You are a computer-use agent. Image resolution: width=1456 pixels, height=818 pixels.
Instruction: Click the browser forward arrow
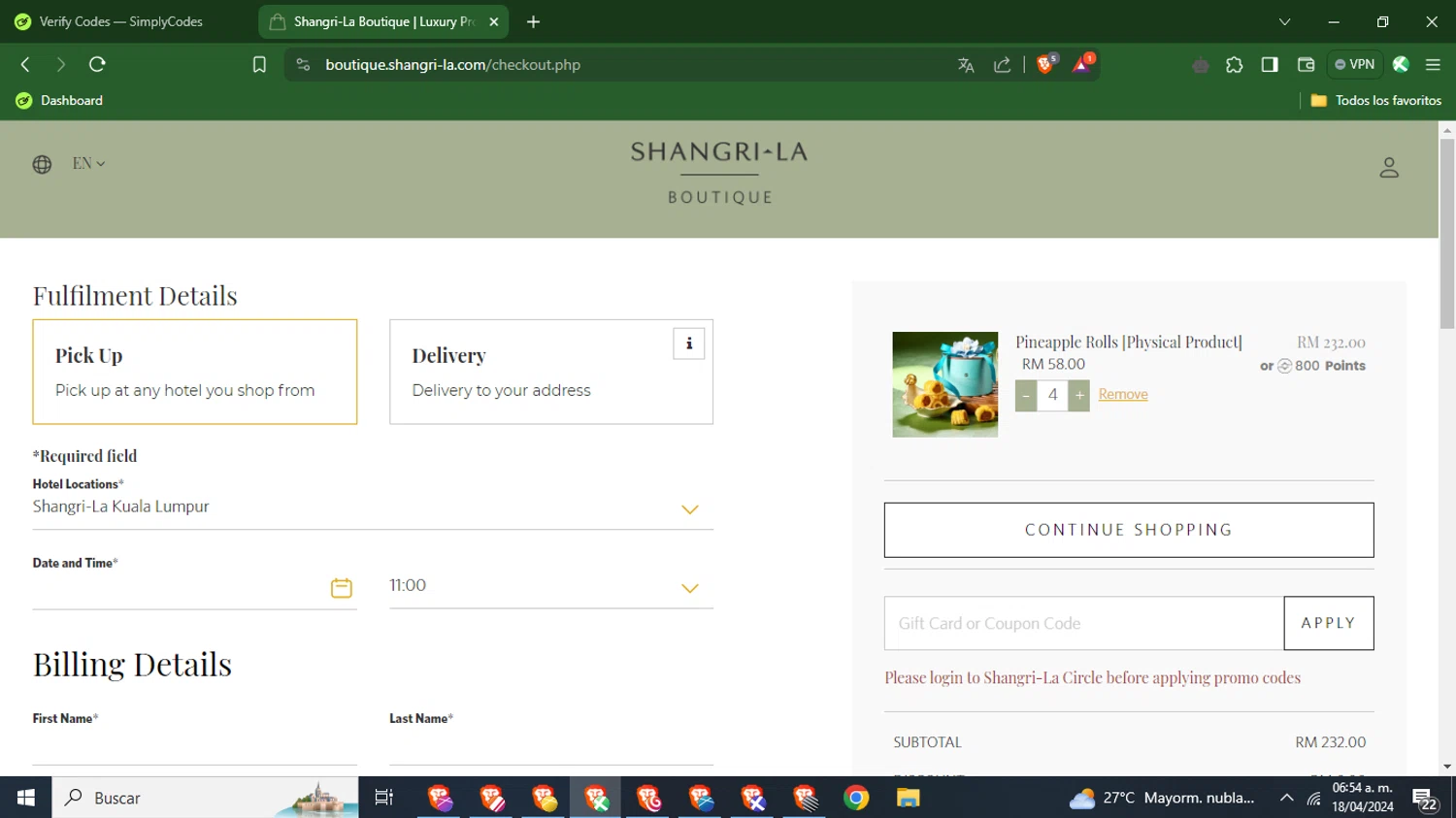(61, 64)
